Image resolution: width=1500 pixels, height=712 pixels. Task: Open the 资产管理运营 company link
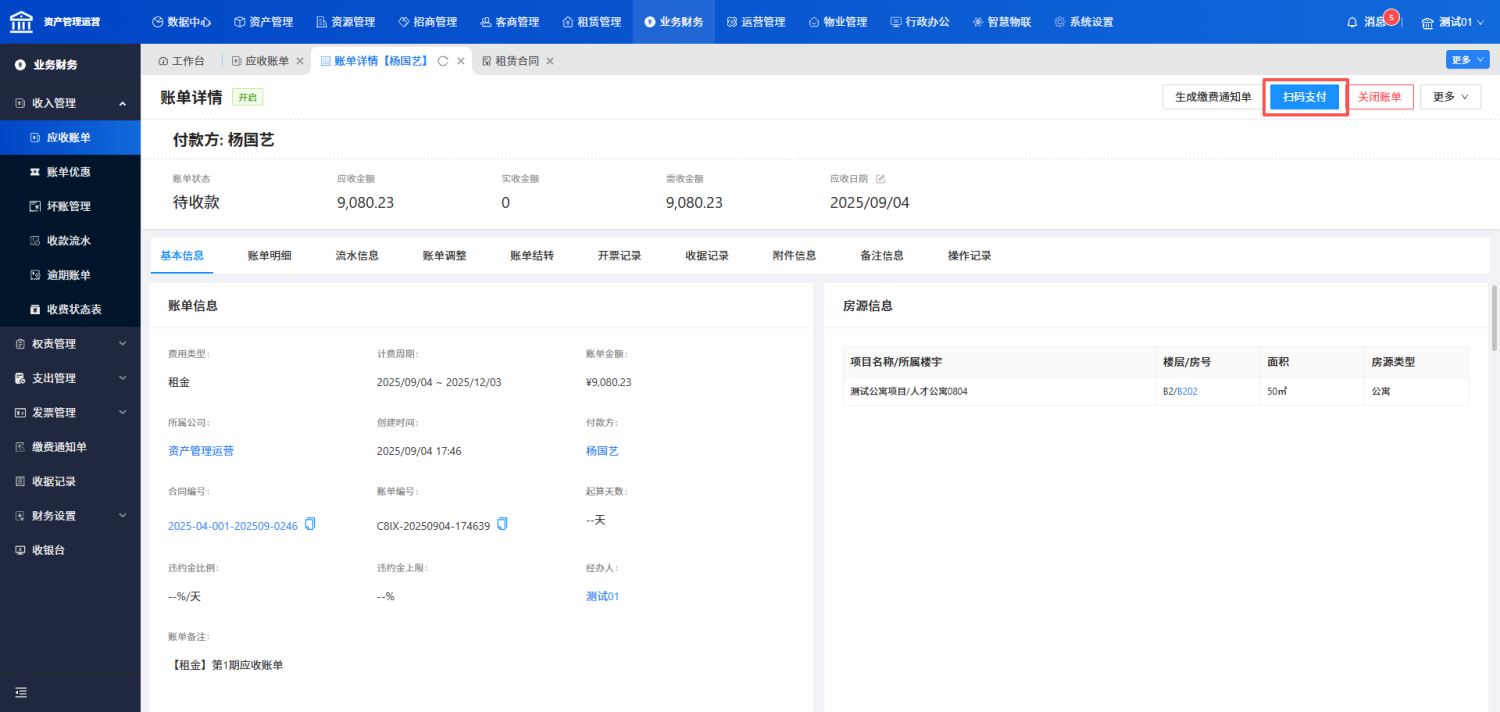(x=201, y=451)
